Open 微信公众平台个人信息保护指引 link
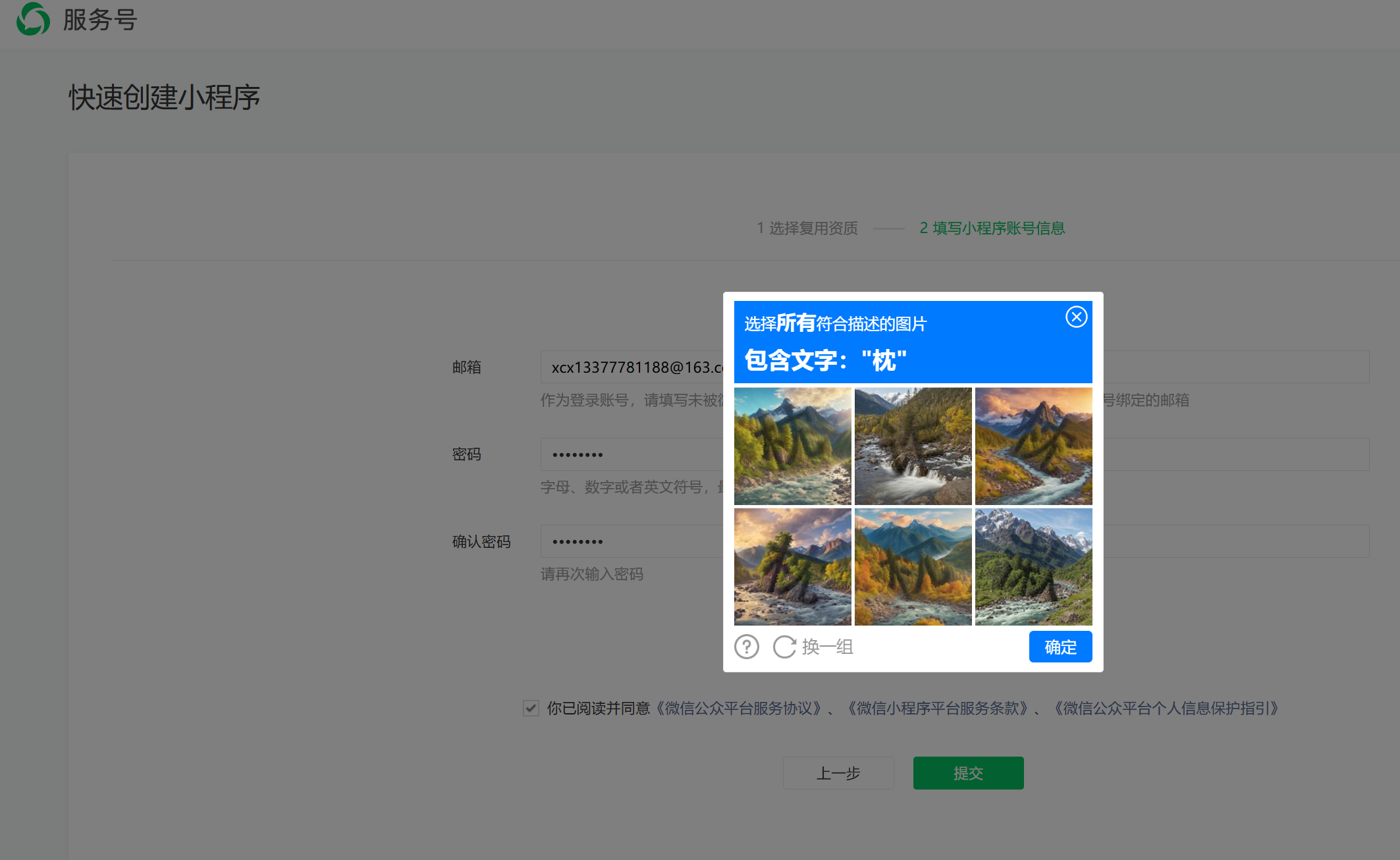Viewport: 1400px width, 860px height. click(1166, 709)
